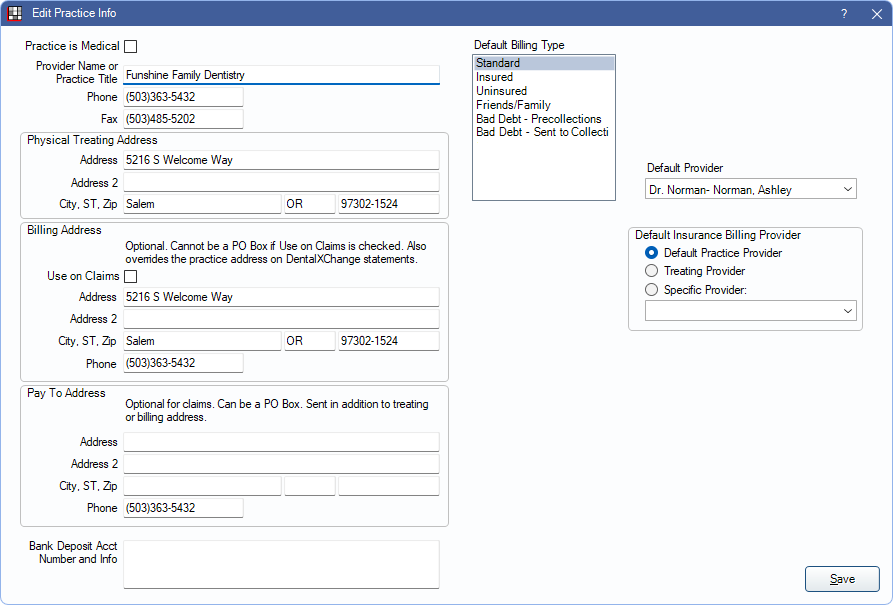Image resolution: width=893 pixels, height=605 pixels.
Task: Open the Default Provider dropdown
Action: 750,189
